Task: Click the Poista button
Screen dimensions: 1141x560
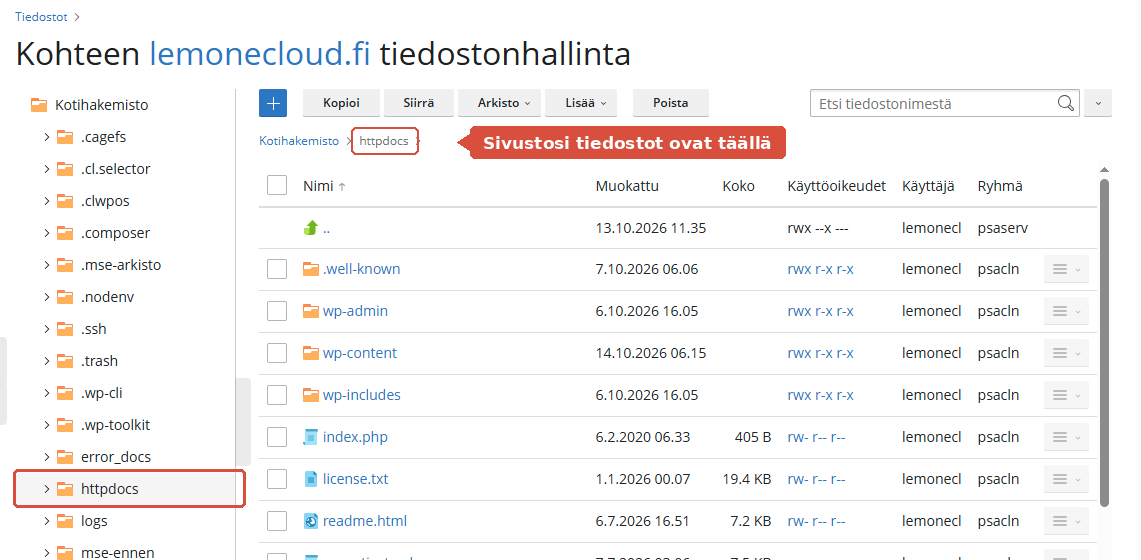Action: coord(671,103)
